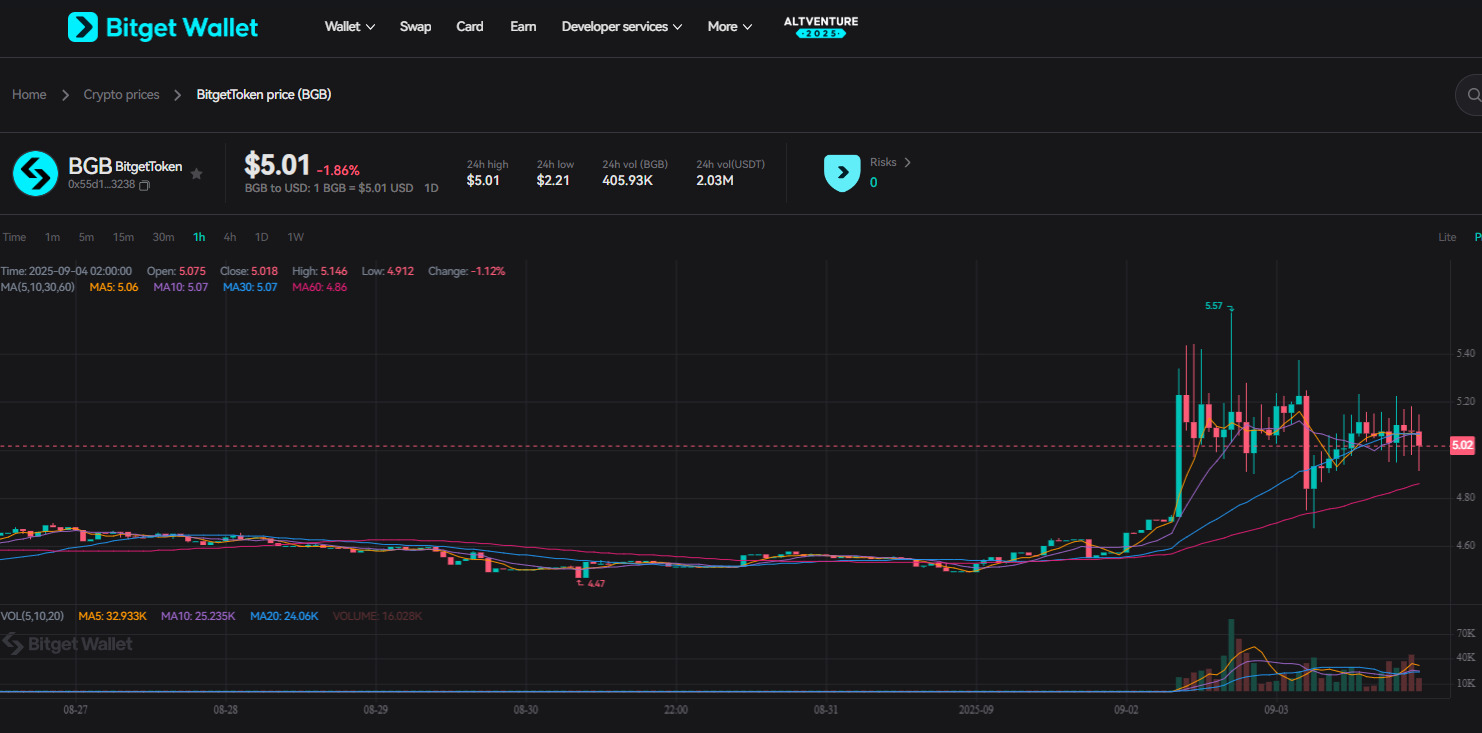The image size is (1482, 733).
Task: Open the ALTVENTURE 2025 banner
Action: (x=821, y=27)
